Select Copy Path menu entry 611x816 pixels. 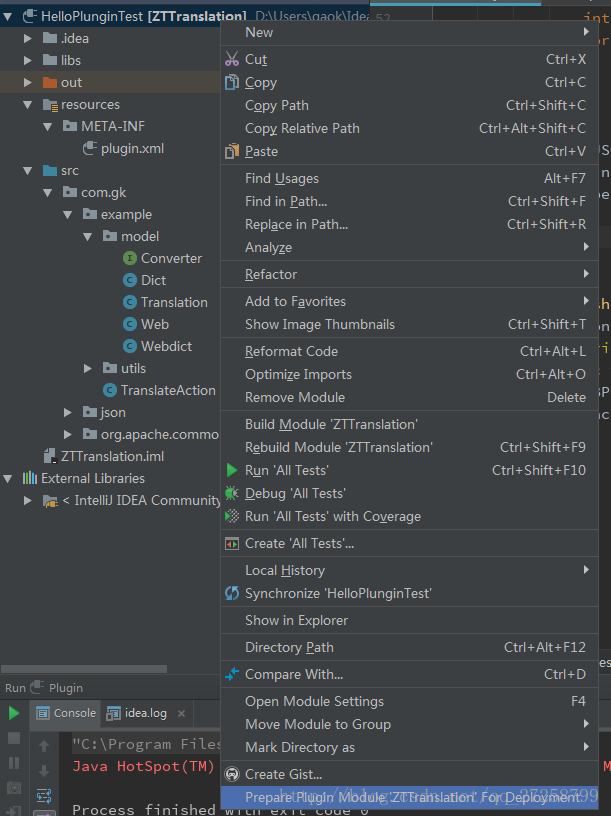pos(410,105)
